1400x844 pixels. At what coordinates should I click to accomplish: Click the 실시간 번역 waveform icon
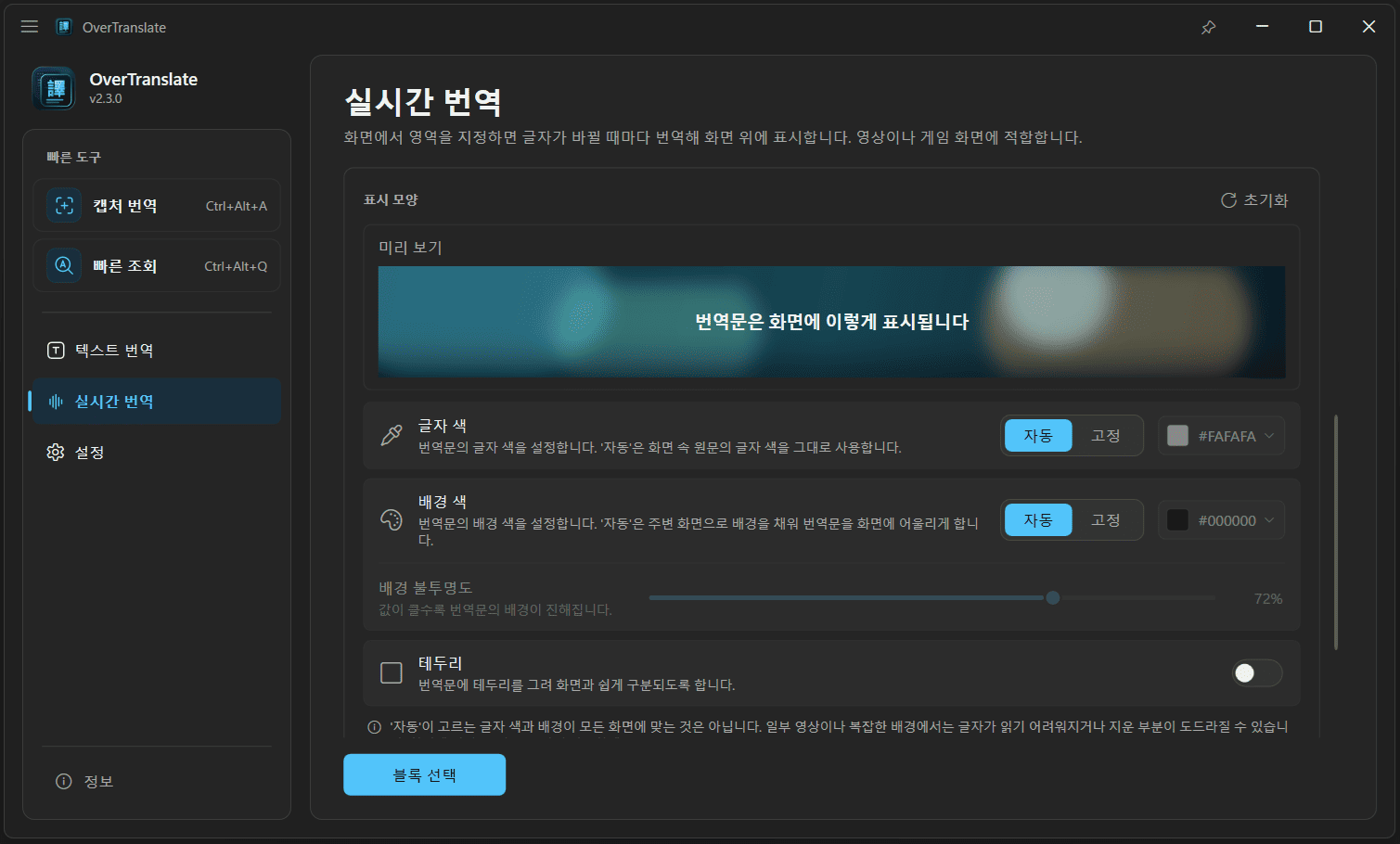click(56, 401)
